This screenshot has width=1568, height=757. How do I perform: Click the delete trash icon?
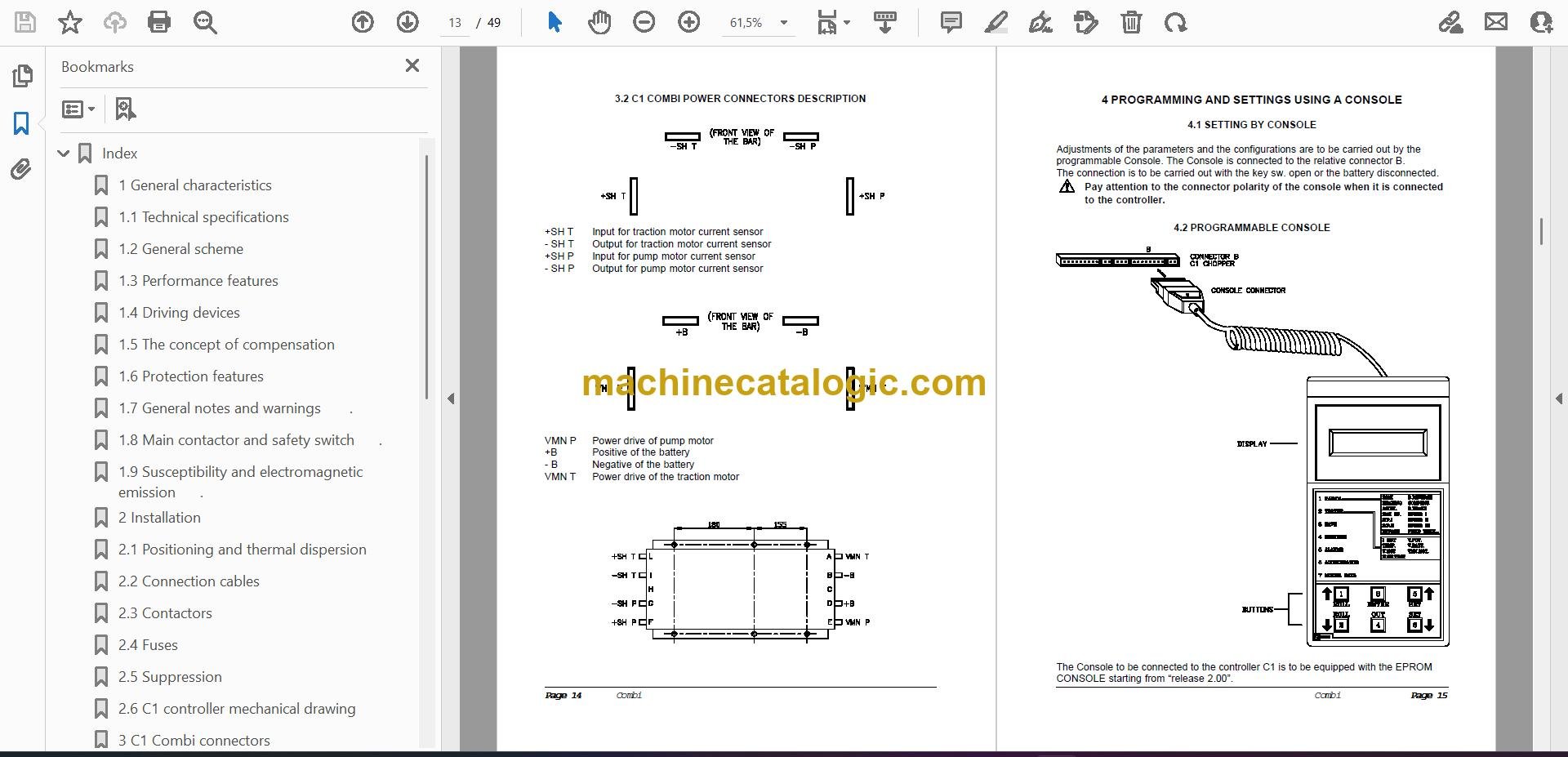[1131, 22]
